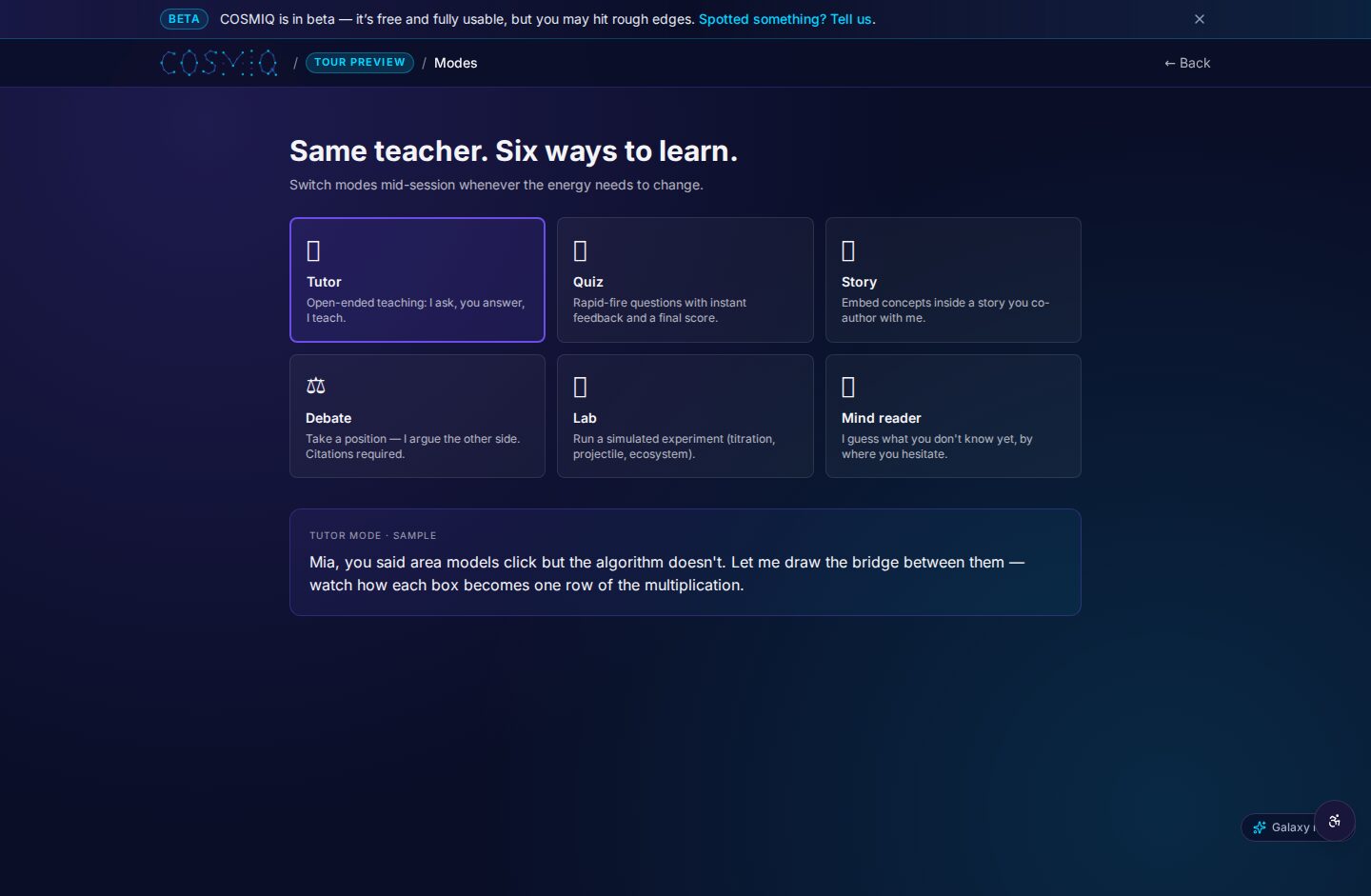Click the scales icon on the Debate card
Screen dimensions: 1371x896
pos(316,386)
